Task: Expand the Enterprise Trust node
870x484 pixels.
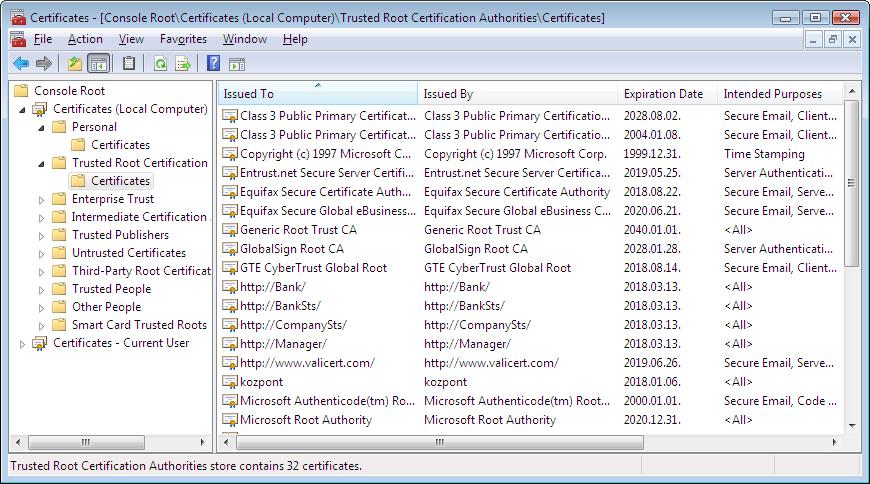Action: pos(41,200)
